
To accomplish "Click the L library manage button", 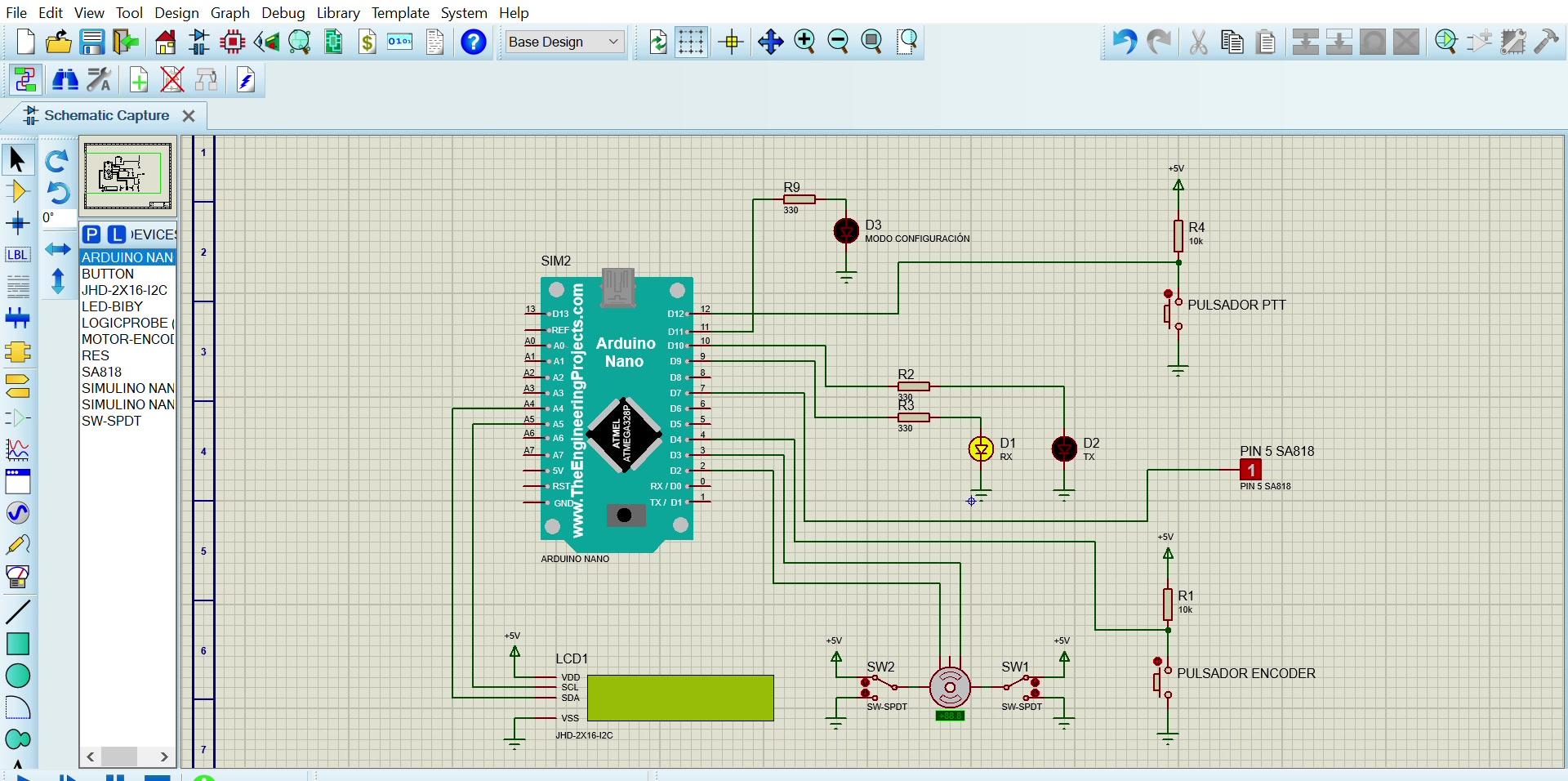I will (117, 234).
